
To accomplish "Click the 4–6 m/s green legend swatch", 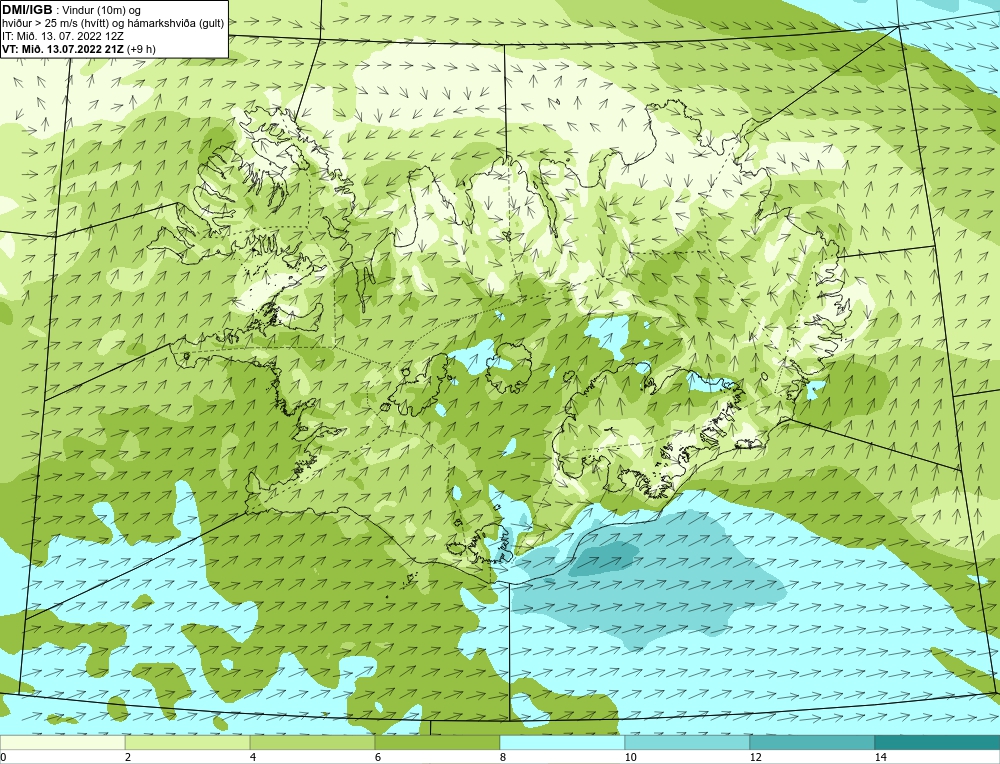I will [x=312, y=742].
